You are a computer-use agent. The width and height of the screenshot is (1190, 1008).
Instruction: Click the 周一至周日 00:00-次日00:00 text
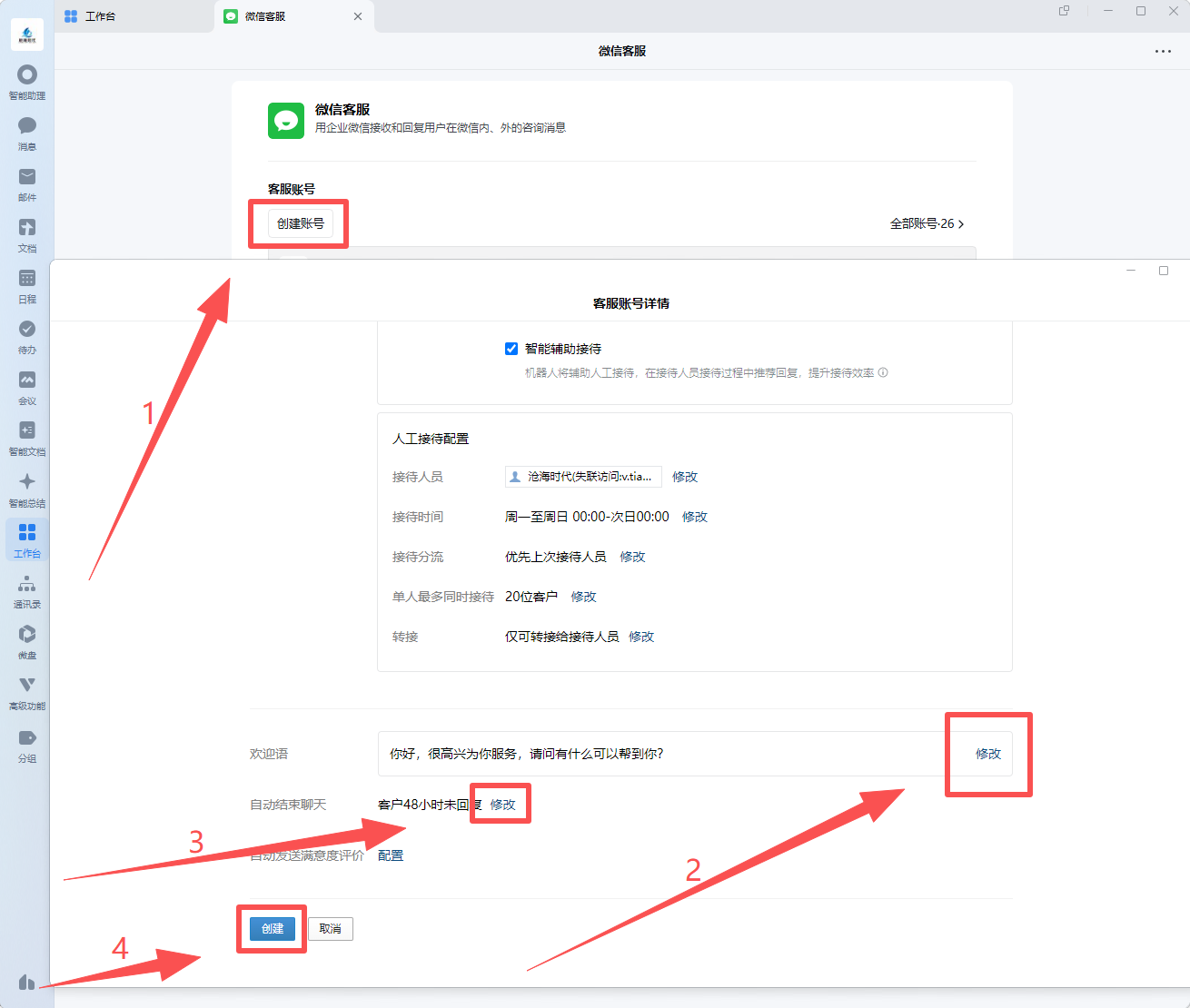coord(587,517)
